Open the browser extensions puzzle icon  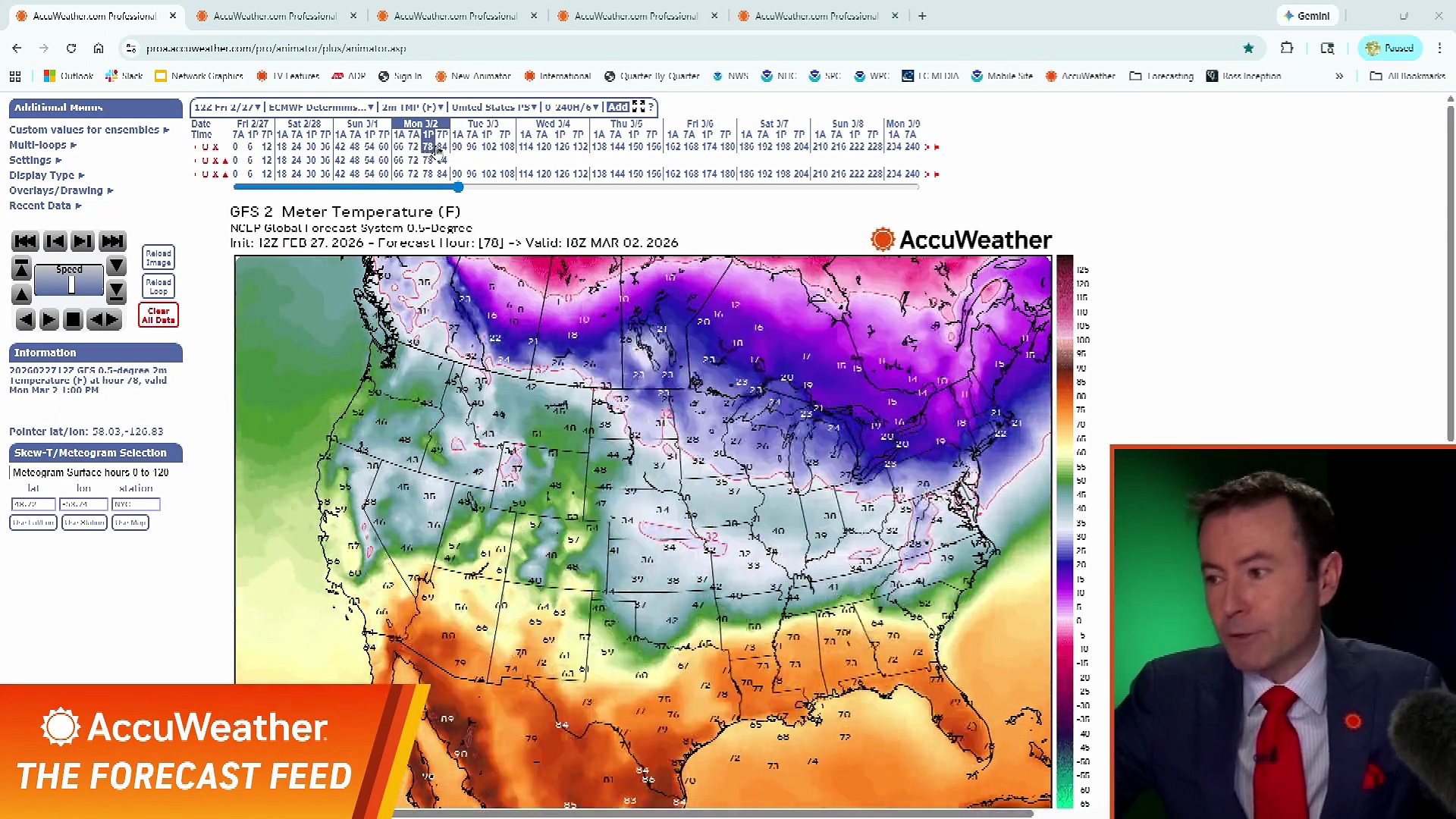1287,48
